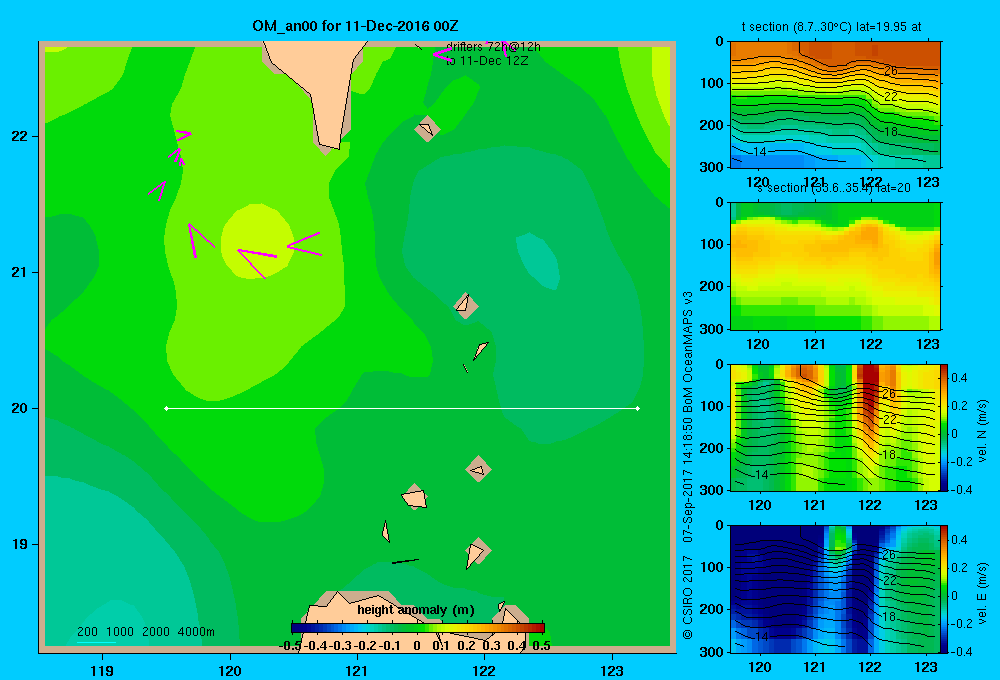Click longitude label "122" under main map
The height and width of the screenshot is (680, 1000).
tap(484, 670)
